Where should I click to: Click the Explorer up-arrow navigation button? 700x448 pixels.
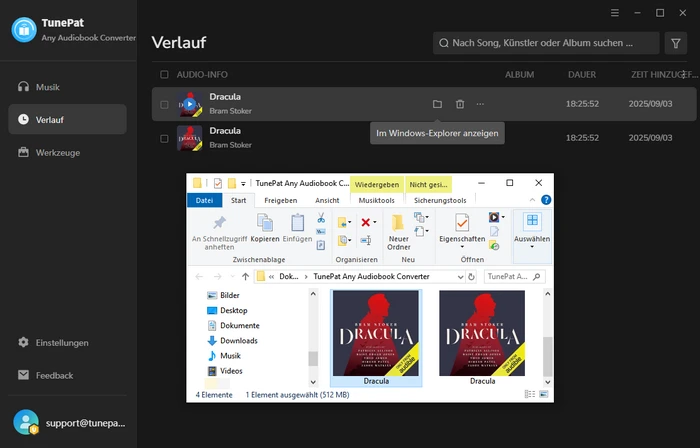245,277
